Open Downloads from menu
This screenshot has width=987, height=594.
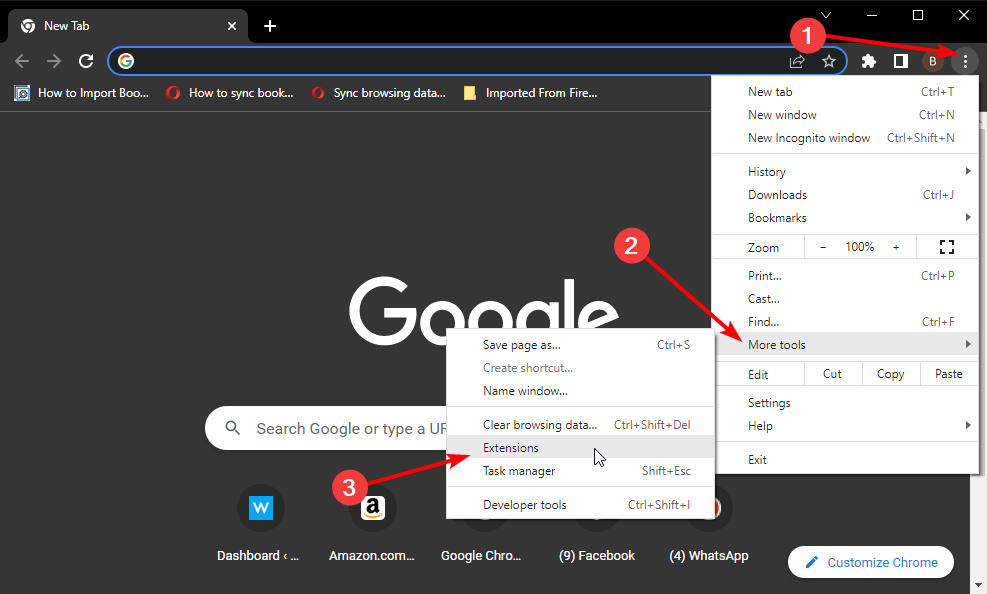coord(845,195)
